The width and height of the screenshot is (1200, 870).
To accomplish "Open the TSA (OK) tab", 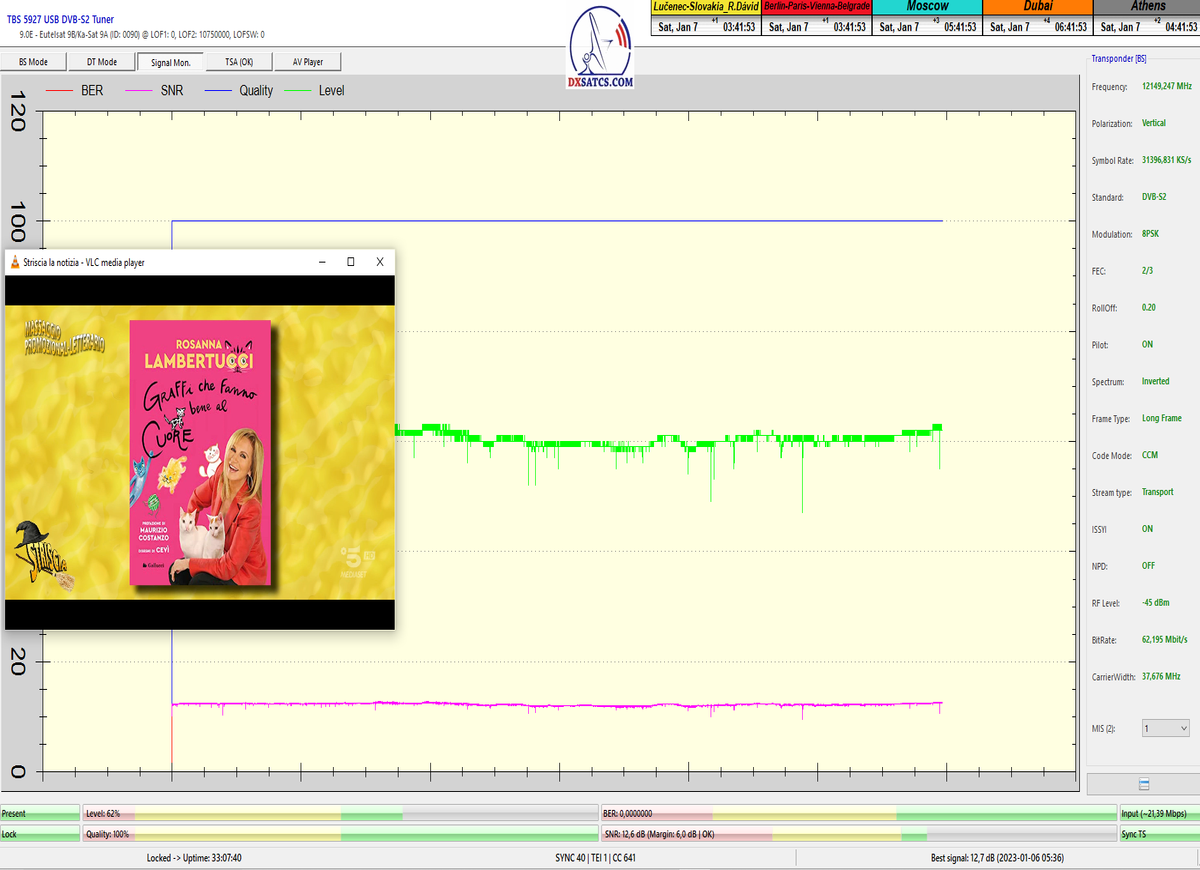I will pyautogui.click(x=238, y=62).
